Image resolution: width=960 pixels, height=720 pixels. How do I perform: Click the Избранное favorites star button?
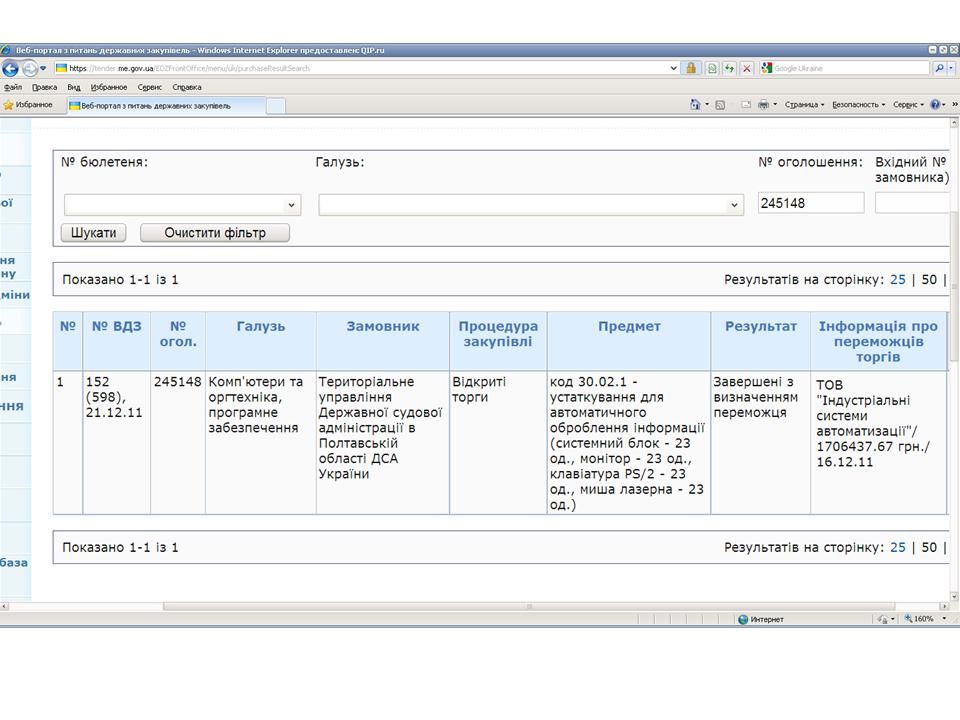click(28, 104)
